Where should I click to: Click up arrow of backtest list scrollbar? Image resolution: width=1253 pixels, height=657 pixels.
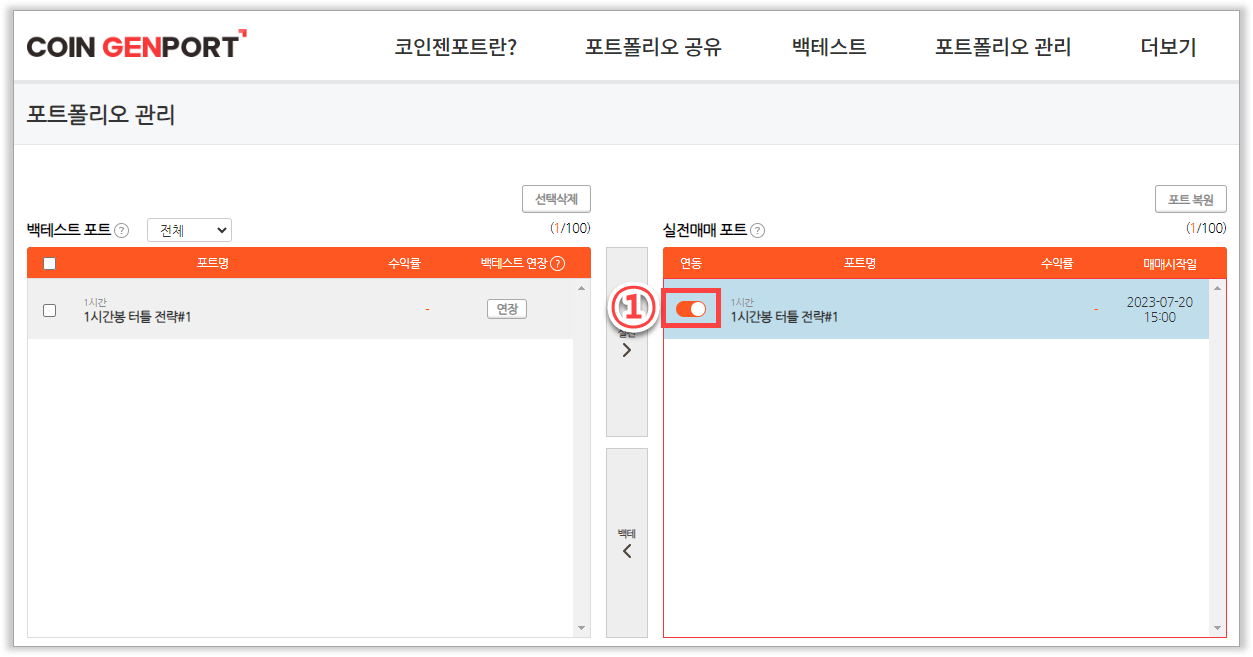point(582,288)
